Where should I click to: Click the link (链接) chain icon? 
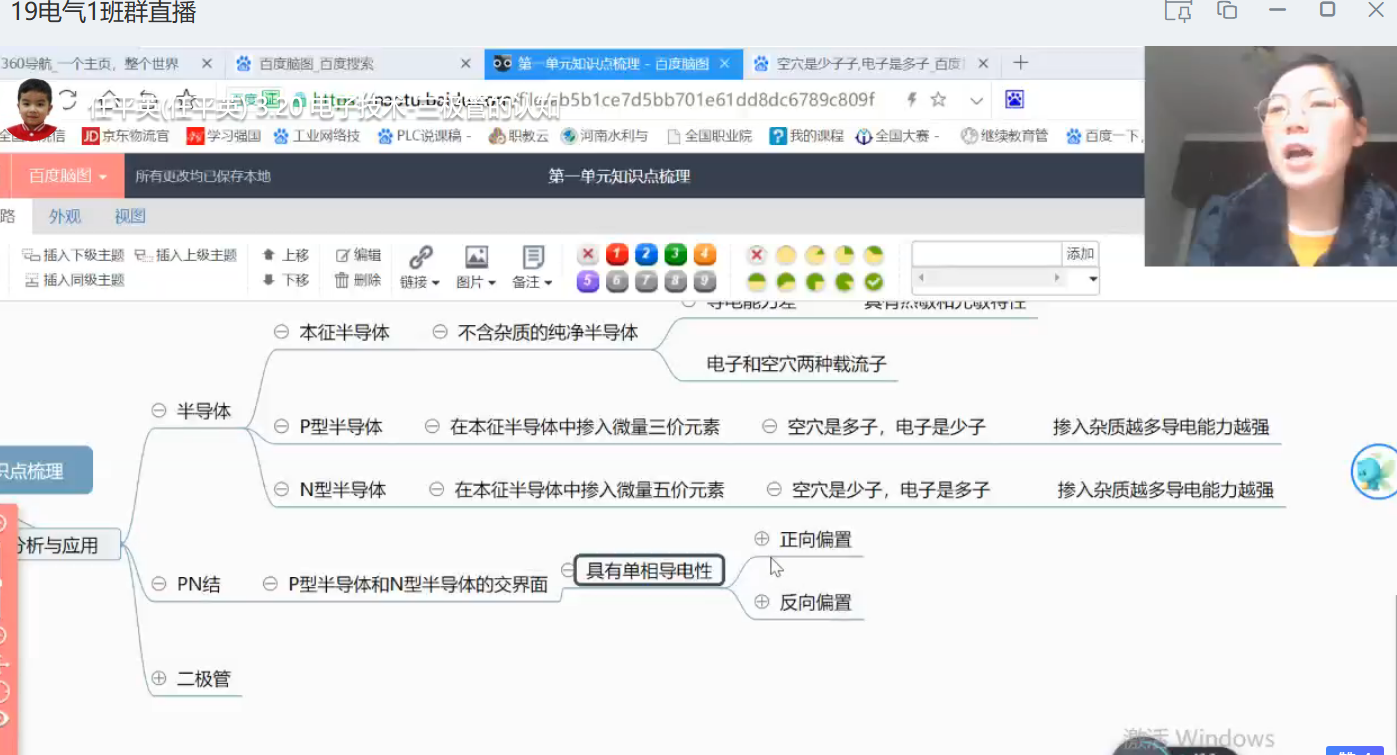tap(420, 258)
